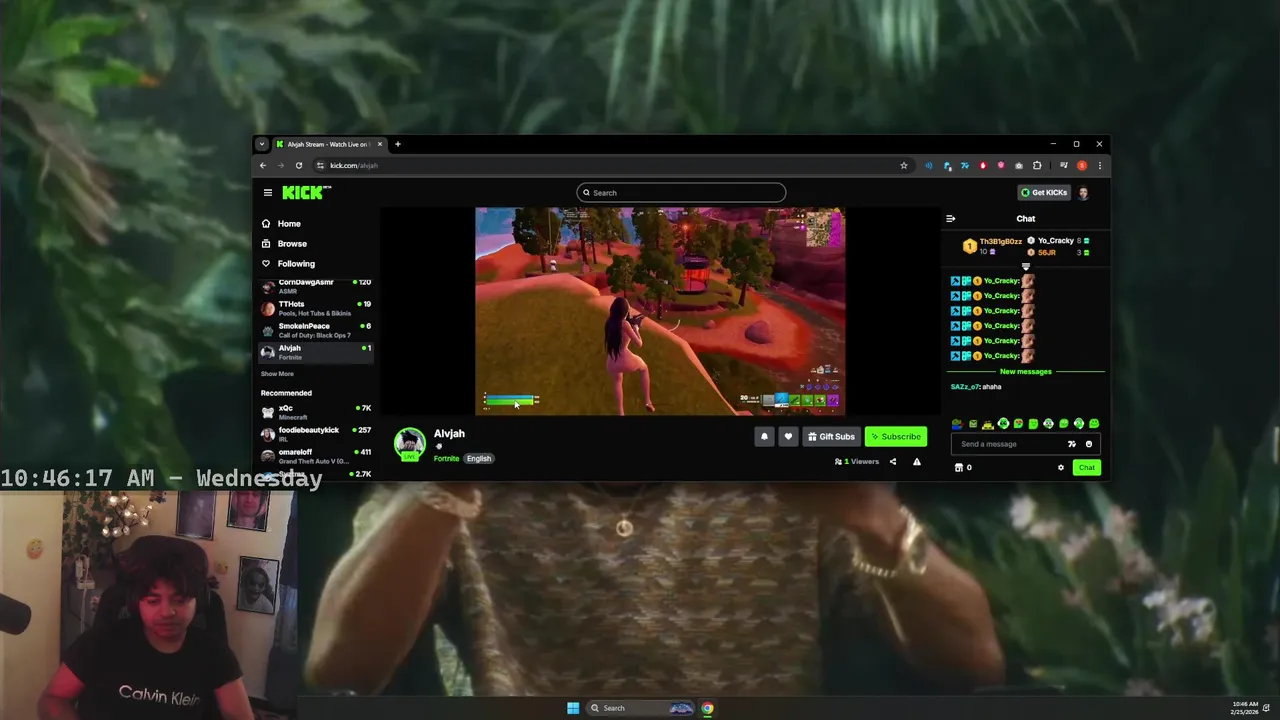This screenshot has height=720, width=1280.
Task: Open Chrome extensions puzzle icon
Action: (x=1037, y=166)
